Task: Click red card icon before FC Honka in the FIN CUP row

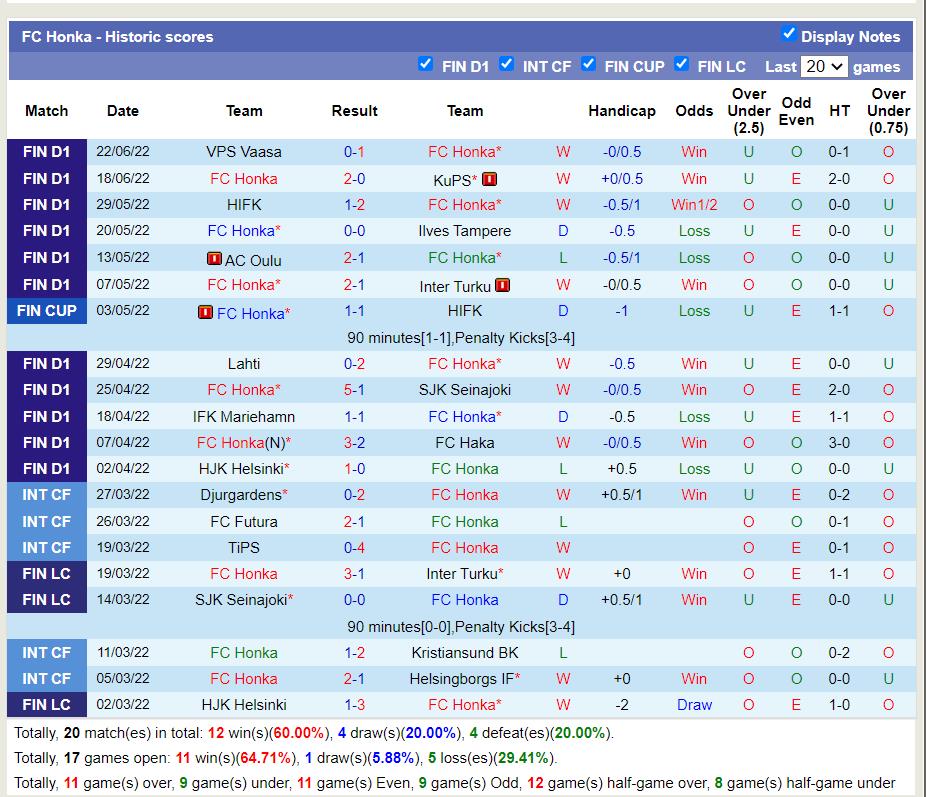Action: point(205,312)
